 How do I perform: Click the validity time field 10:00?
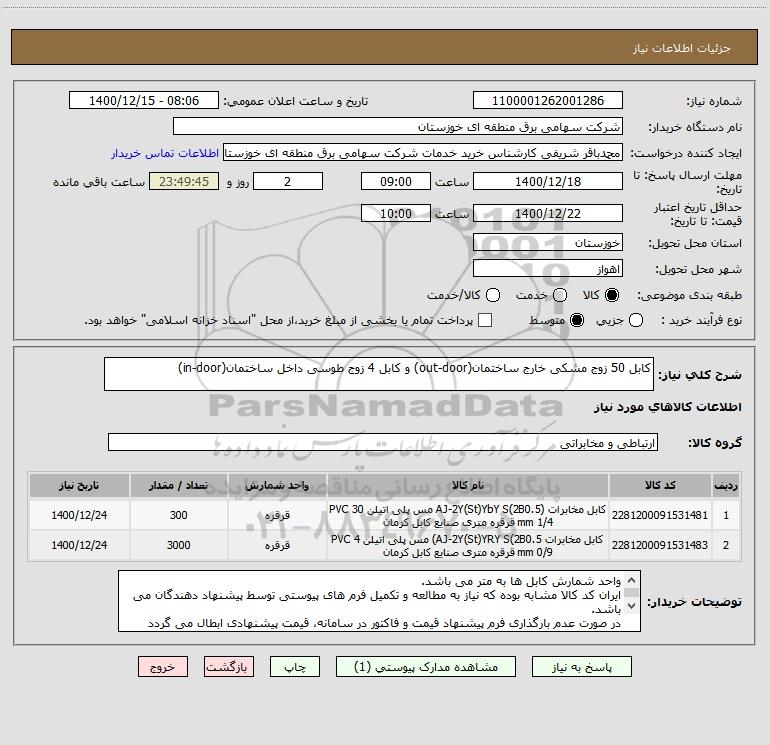click(396, 213)
